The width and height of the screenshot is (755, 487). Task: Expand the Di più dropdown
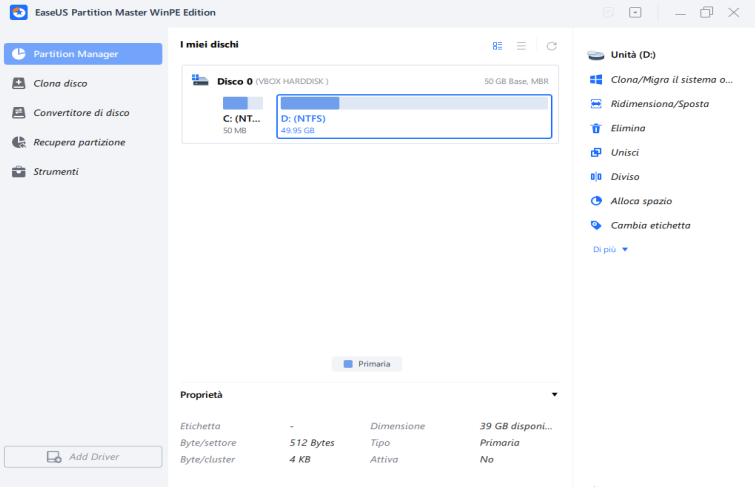click(x=610, y=250)
